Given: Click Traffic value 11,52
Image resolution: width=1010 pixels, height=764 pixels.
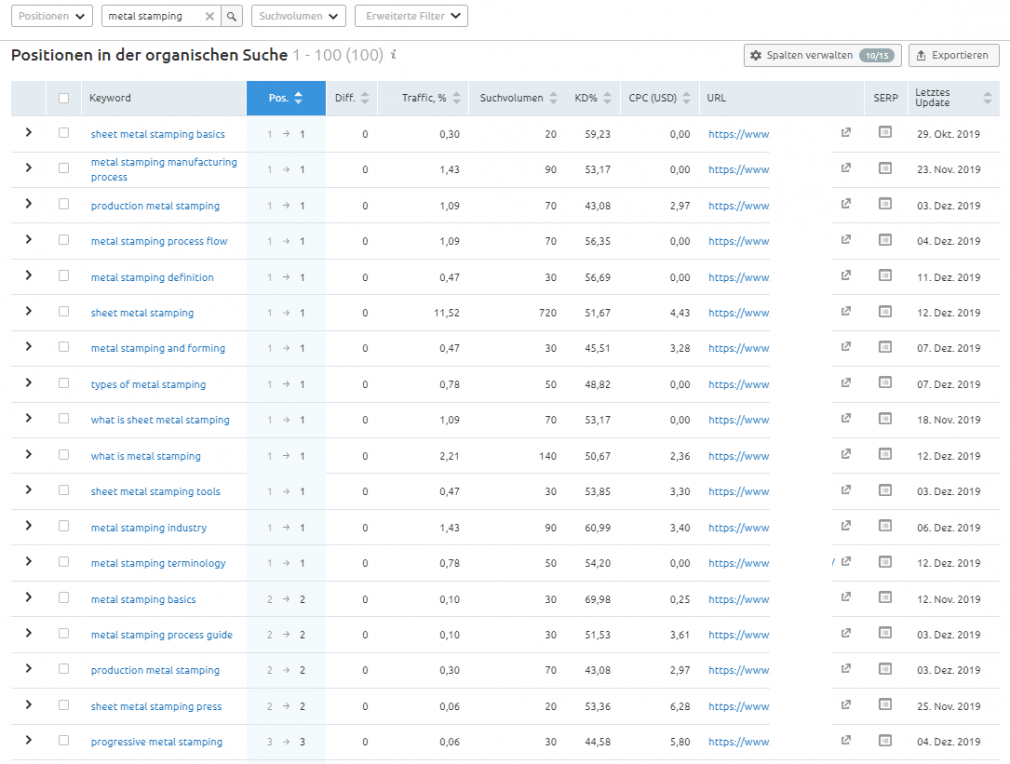Looking at the screenshot, I should click(x=446, y=313).
